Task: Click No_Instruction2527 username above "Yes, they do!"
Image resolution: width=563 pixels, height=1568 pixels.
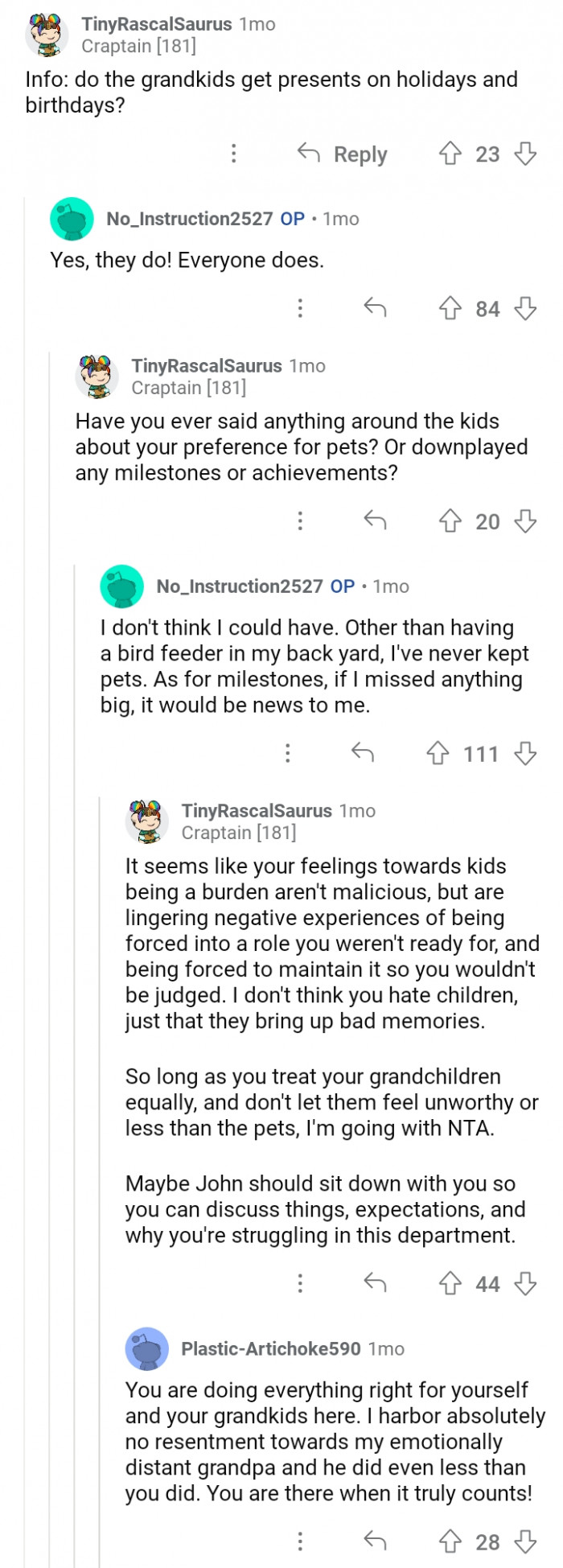Action: tap(189, 219)
